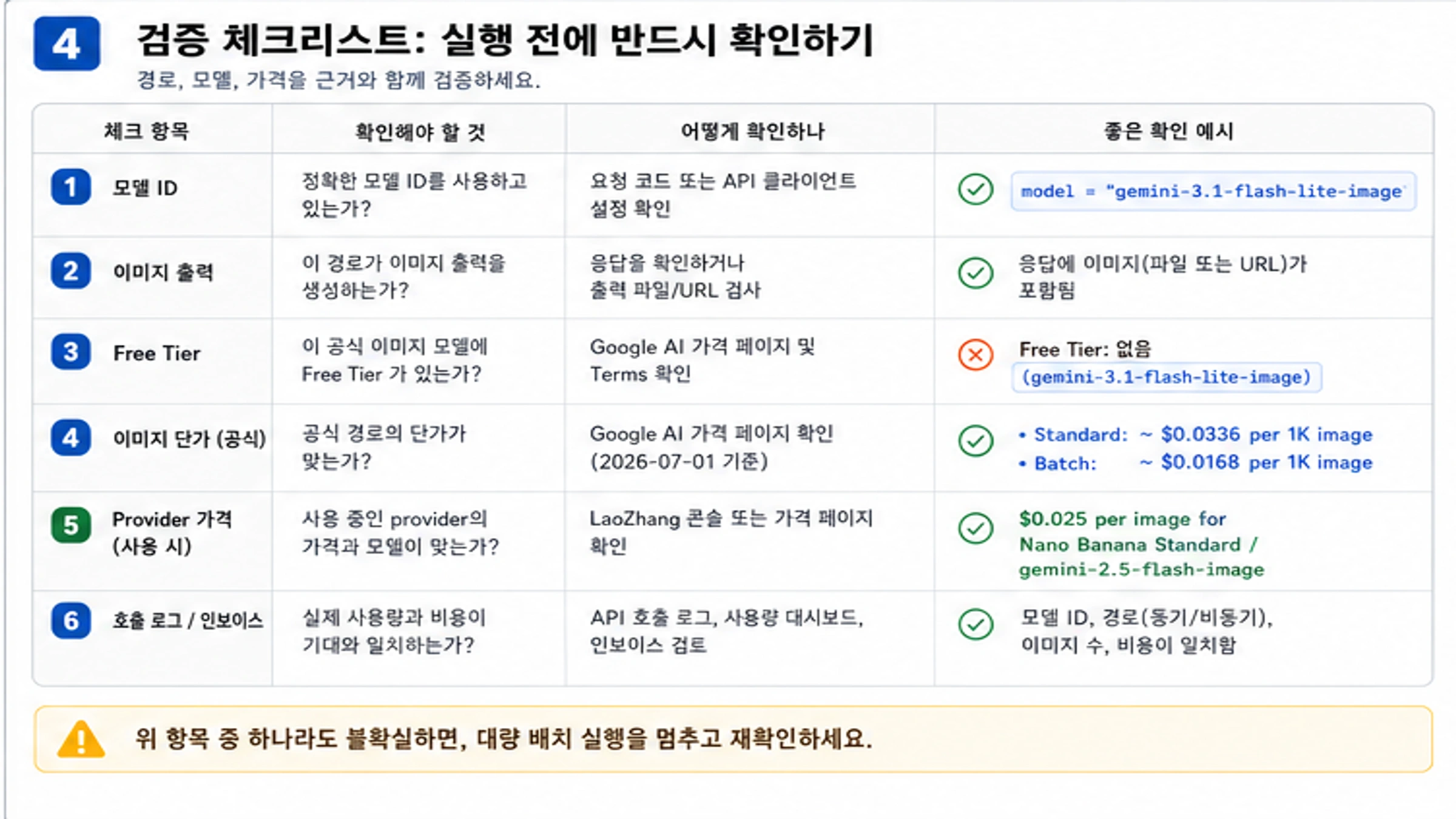Click the number 3 badge beside Free Tier
This screenshot has width=1456, height=819.
click(71, 352)
